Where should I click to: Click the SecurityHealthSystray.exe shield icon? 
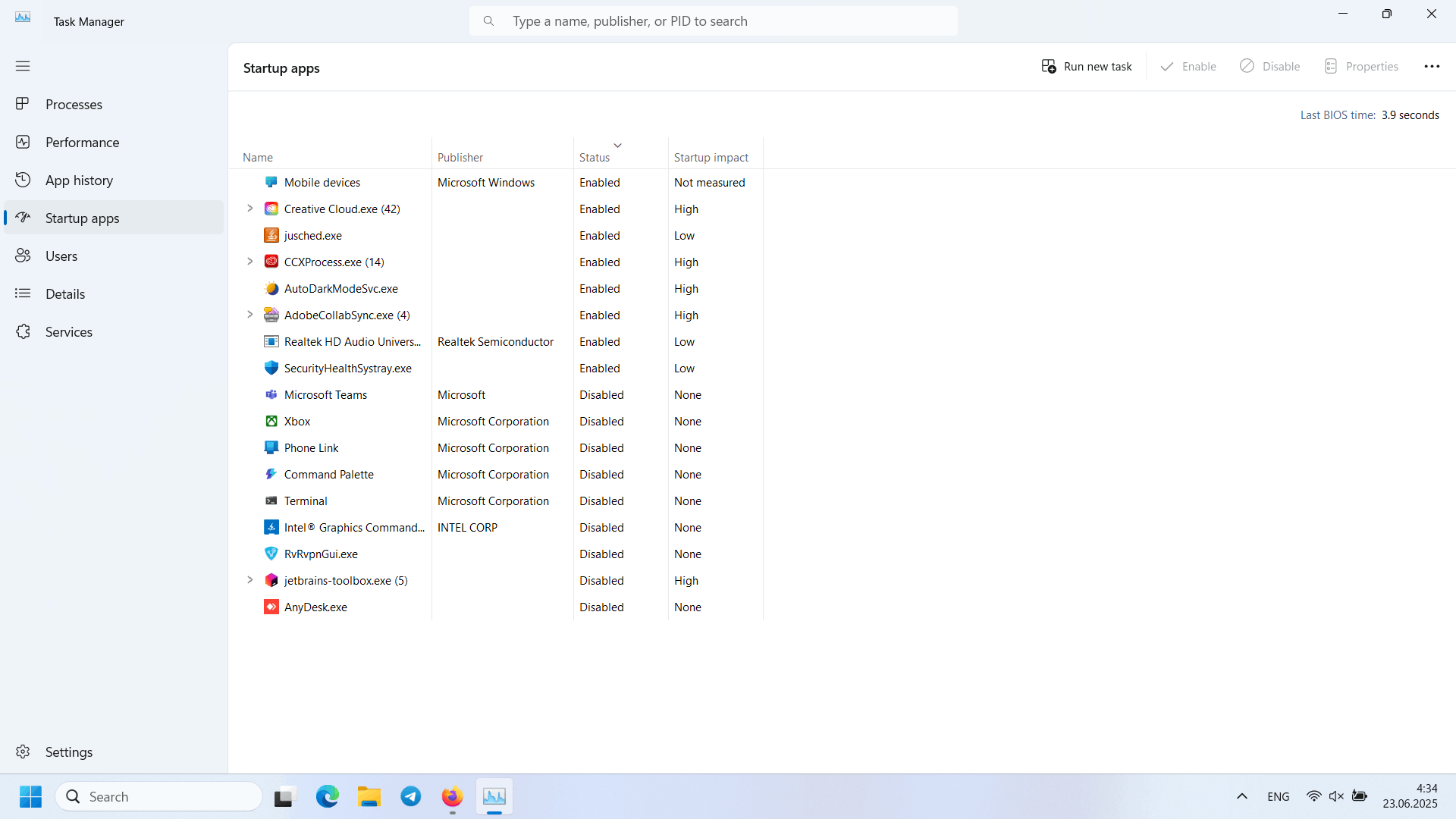pos(271,368)
